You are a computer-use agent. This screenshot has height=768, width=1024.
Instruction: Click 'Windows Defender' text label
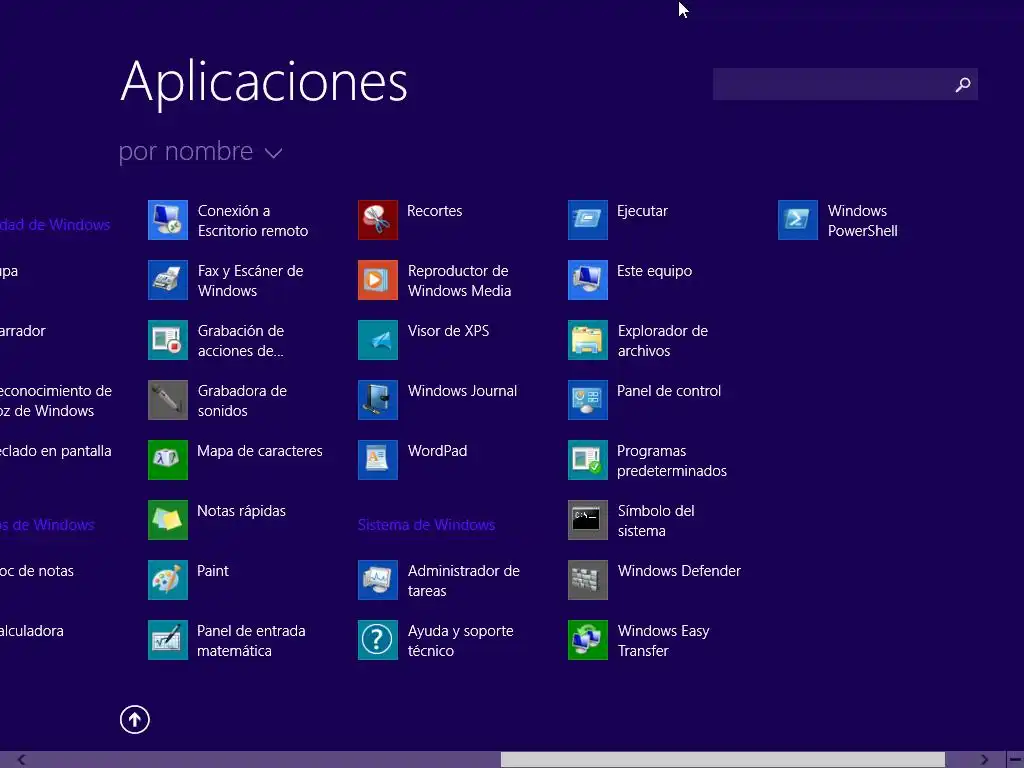click(x=679, y=571)
